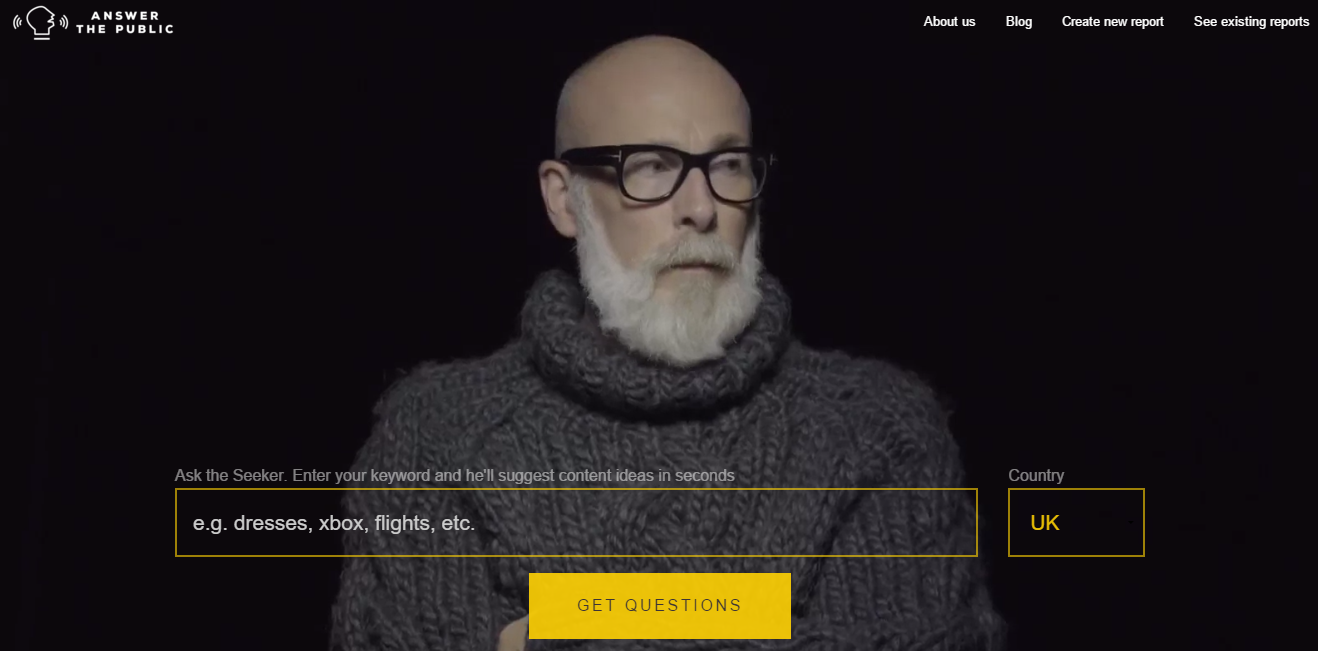1318x651 pixels.
Task: Click the word PUBLIC in the logo
Action: coord(145,29)
